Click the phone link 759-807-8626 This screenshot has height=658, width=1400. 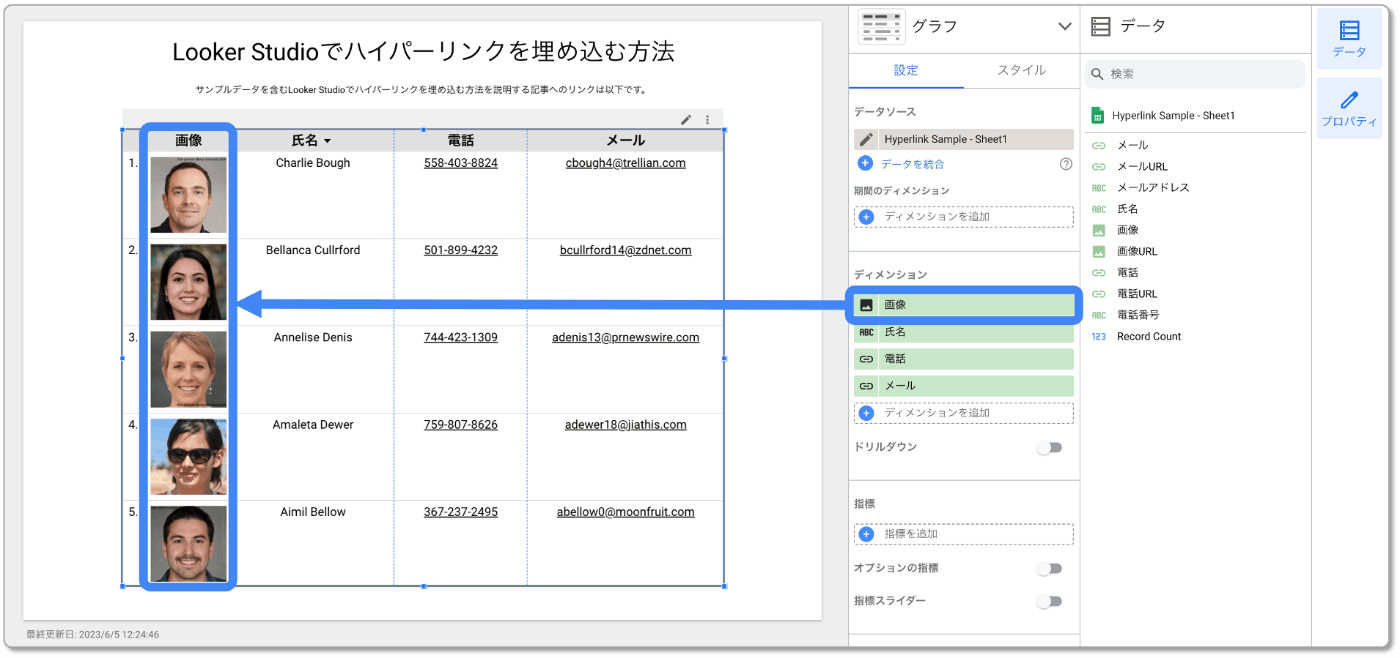point(461,425)
